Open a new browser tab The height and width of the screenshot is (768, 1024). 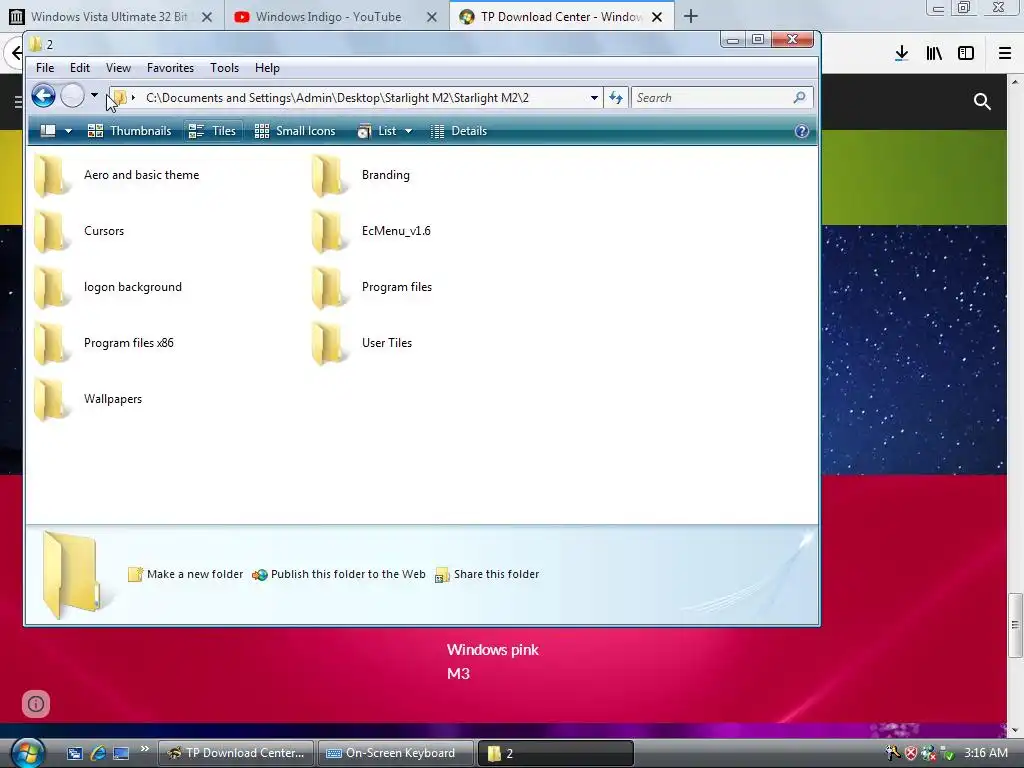click(x=690, y=16)
